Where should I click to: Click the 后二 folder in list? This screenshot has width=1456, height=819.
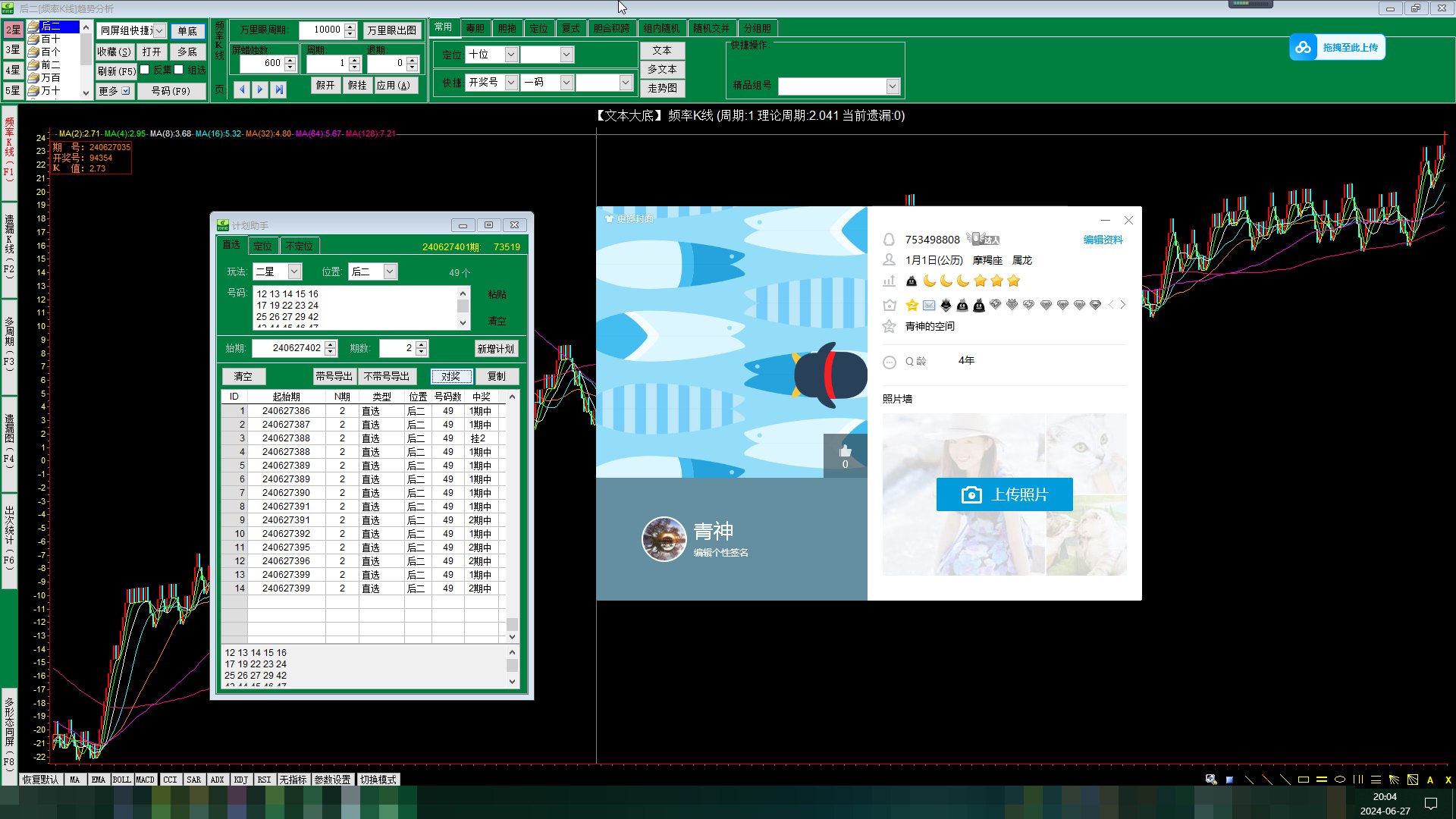point(53,27)
